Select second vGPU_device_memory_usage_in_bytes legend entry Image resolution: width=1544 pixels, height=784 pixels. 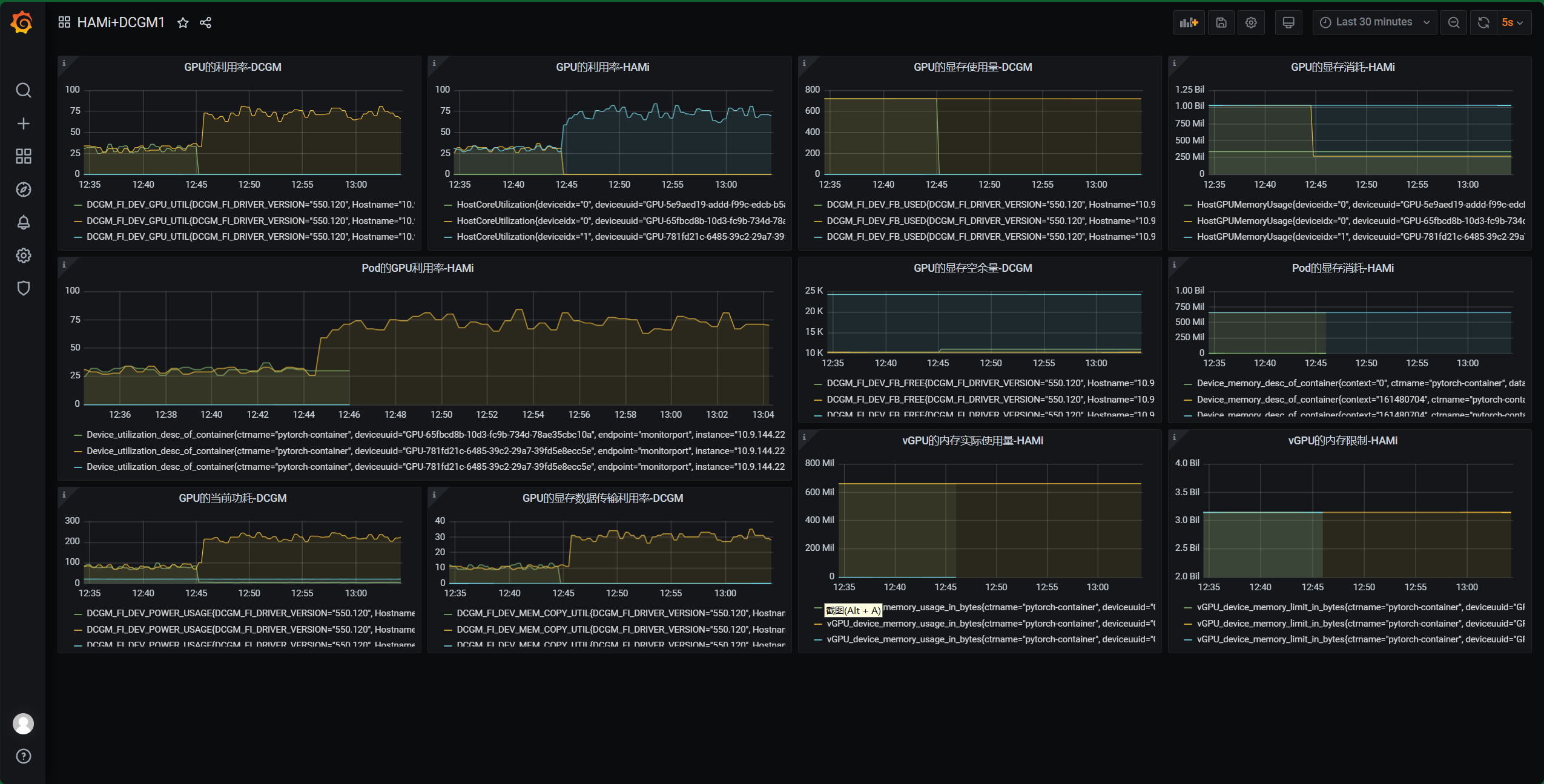(991, 624)
